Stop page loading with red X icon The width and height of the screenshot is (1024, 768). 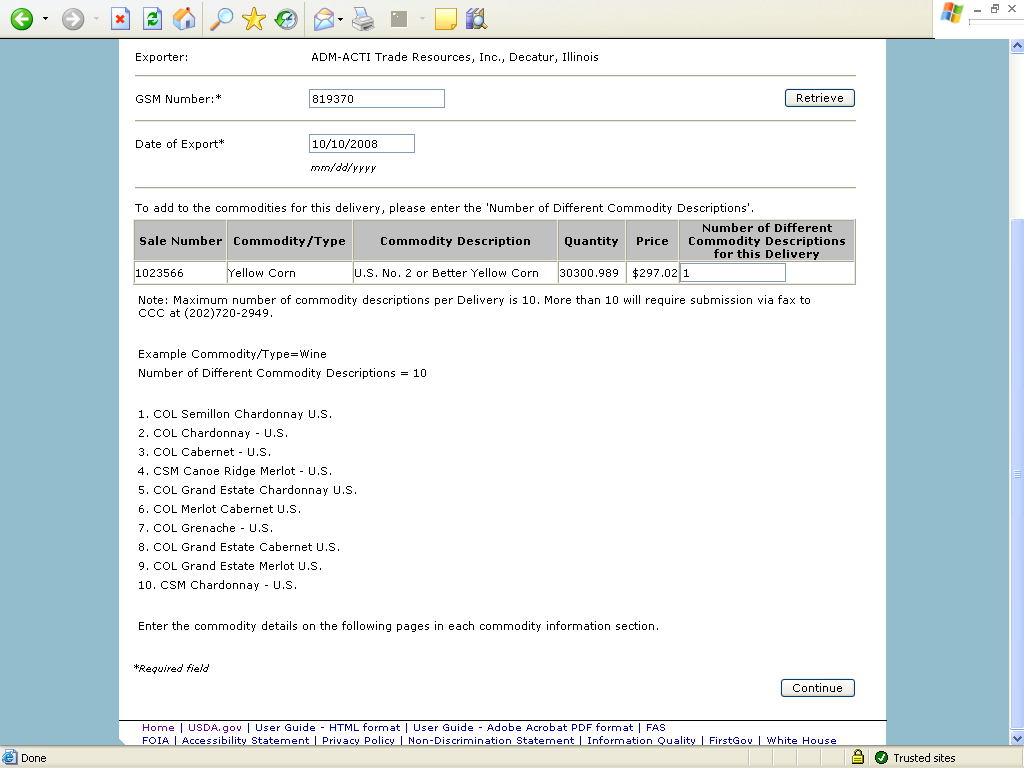coord(120,19)
